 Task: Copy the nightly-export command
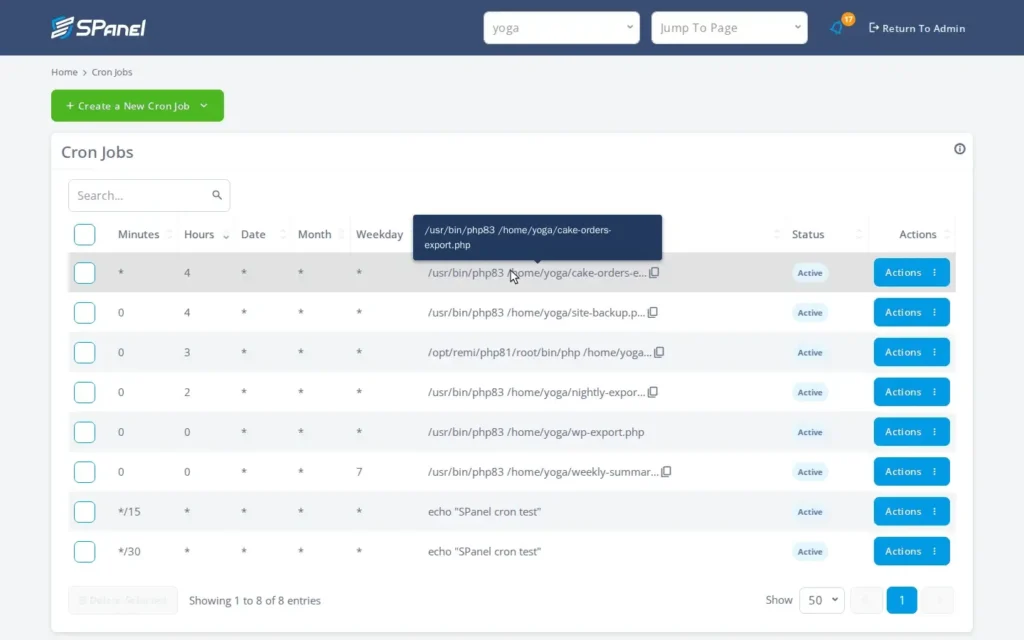[x=652, y=392]
